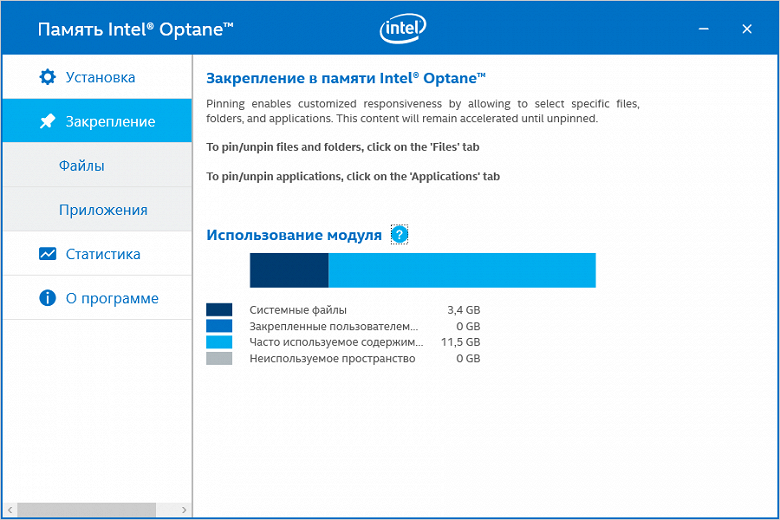Minimize the Intel Optane window

point(701,29)
